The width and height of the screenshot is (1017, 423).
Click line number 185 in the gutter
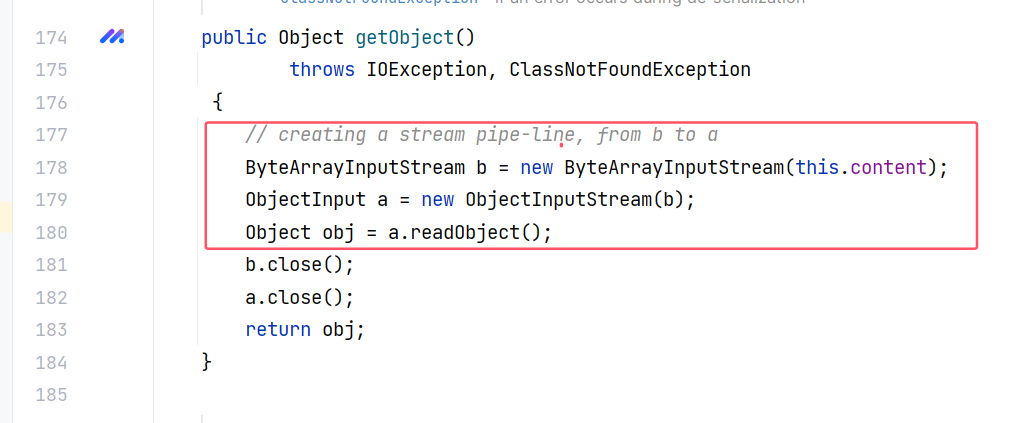click(x=50, y=394)
